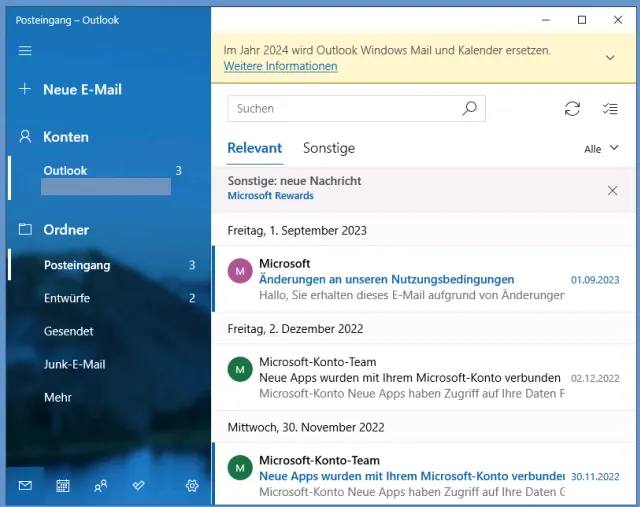Open People via bottom bar icon

point(101,486)
